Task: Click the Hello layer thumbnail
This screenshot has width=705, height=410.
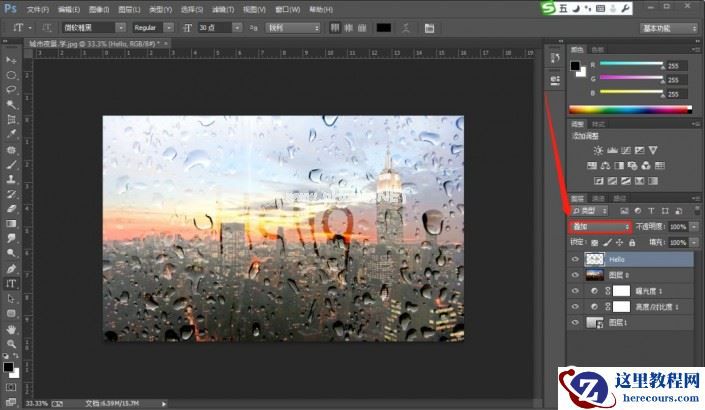Action: (x=594, y=259)
